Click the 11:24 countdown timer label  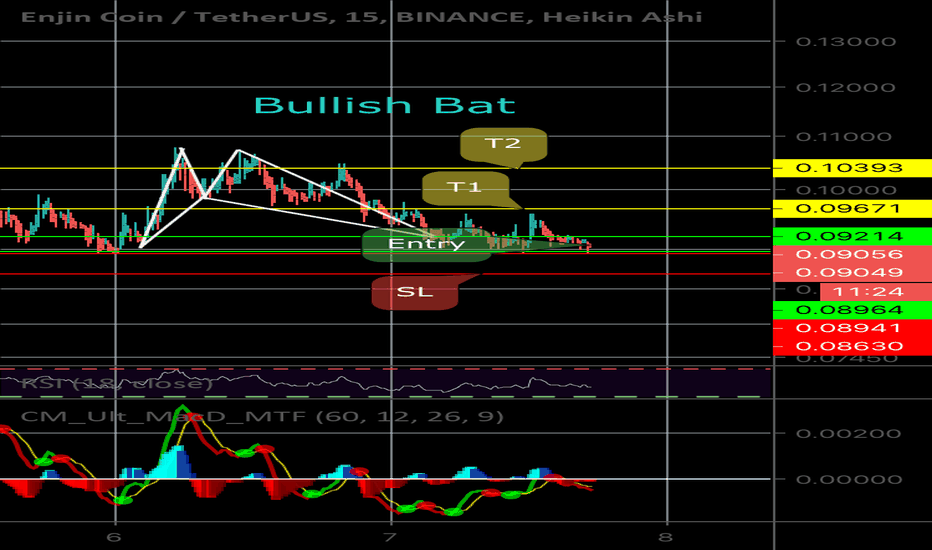(x=876, y=291)
